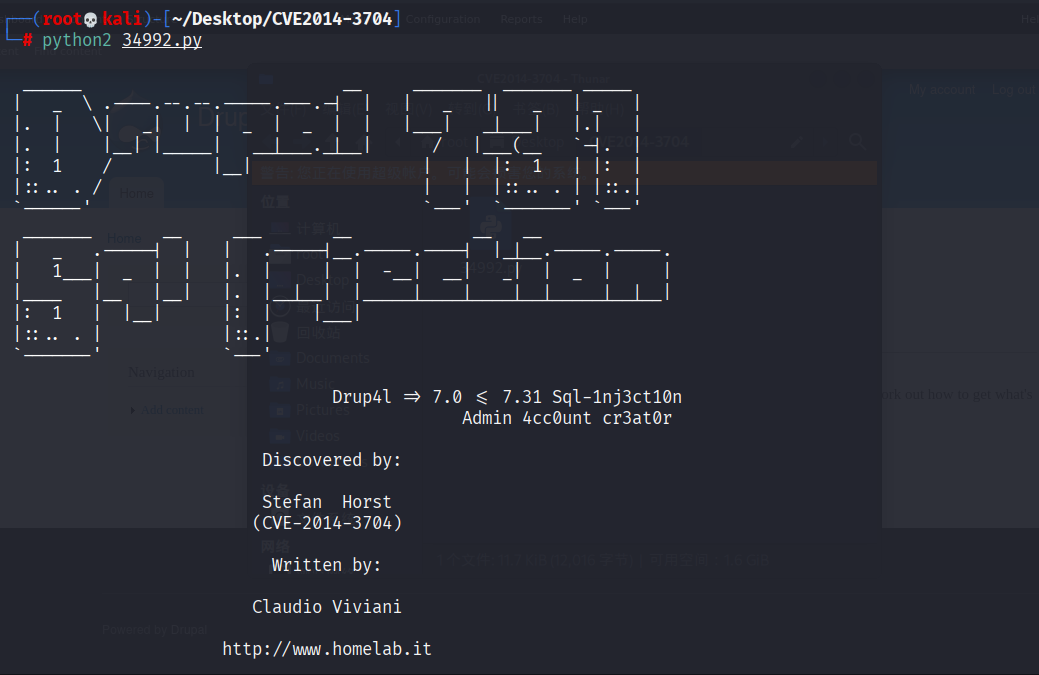Open the My account link
This screenshot has width=1039, height=675.
click(x=942, y=90)
